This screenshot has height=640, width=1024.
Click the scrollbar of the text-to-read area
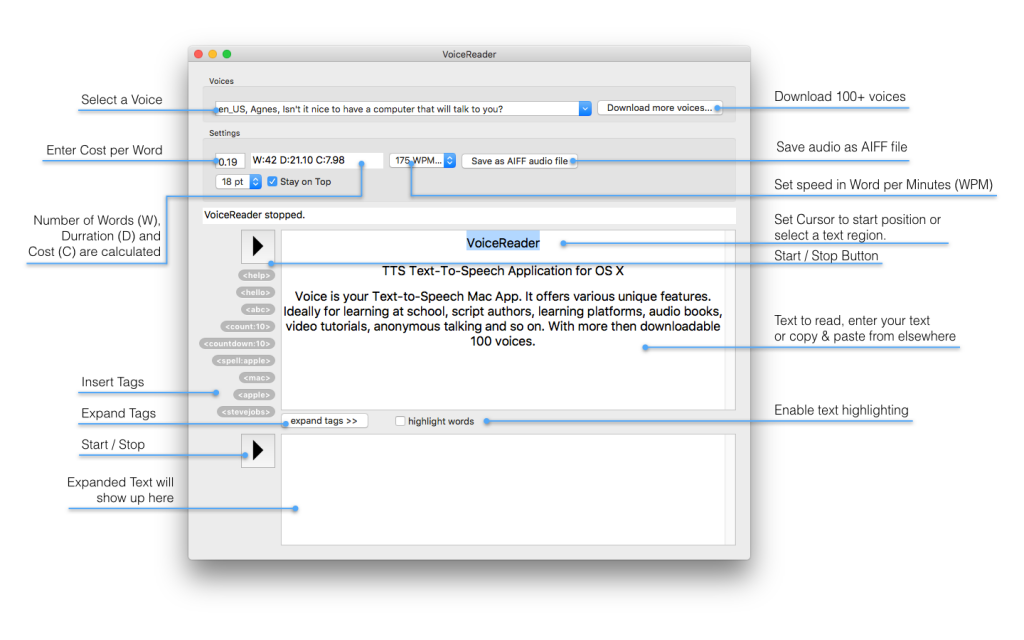730,320
